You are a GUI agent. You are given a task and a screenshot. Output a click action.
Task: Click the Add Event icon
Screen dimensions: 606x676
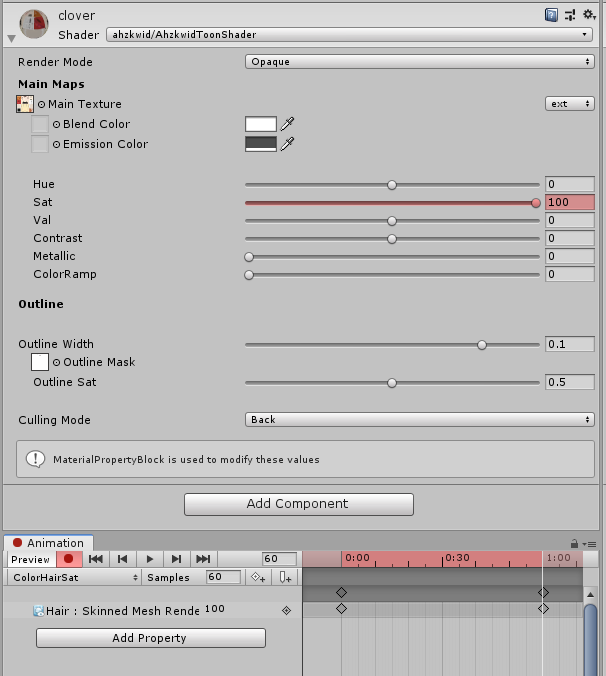click(285, 577)
